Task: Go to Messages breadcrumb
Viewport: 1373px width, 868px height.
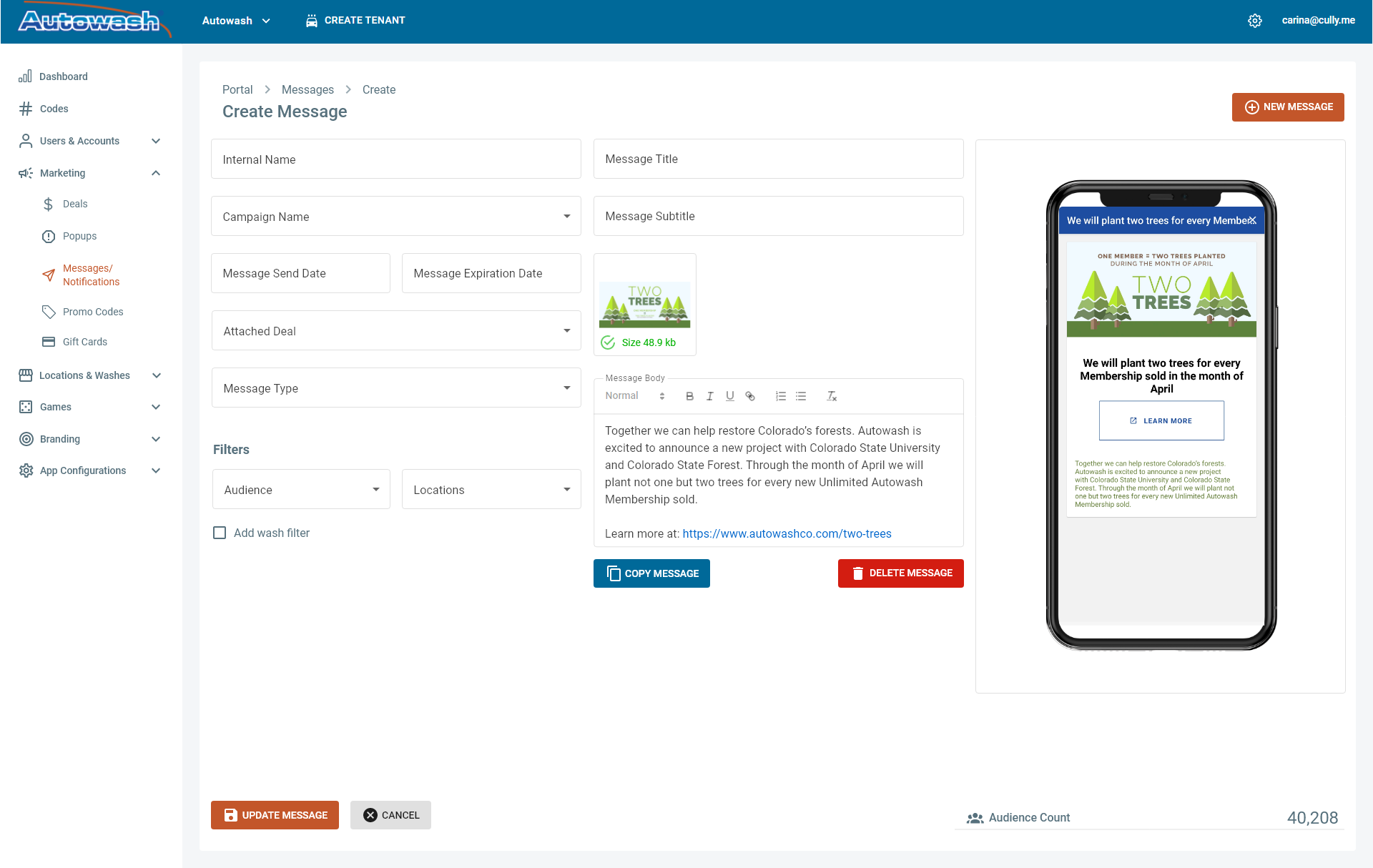Action: pos(307,89)
